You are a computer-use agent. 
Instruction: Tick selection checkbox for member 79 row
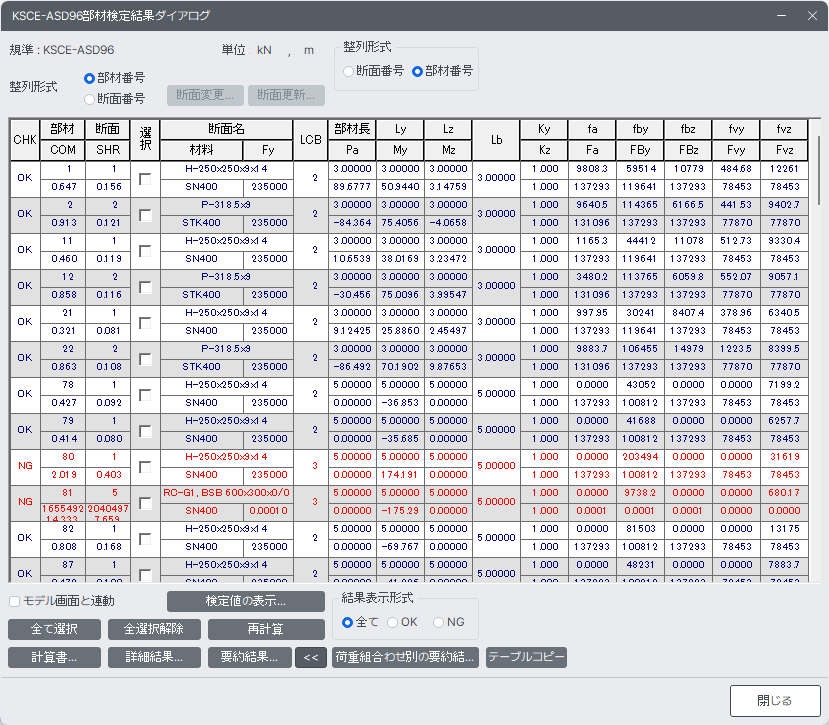(145, 430)
